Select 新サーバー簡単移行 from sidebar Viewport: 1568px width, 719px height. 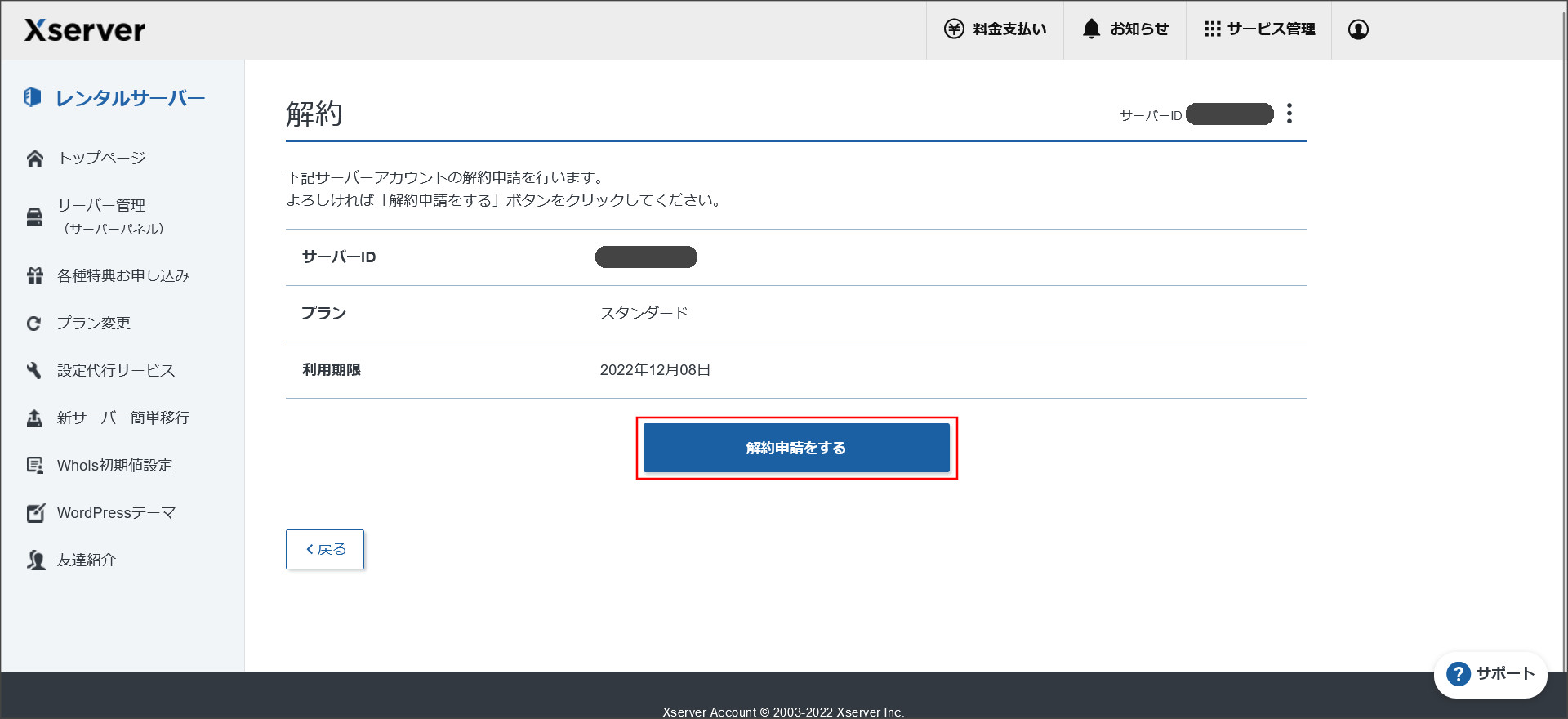point(122,418)
